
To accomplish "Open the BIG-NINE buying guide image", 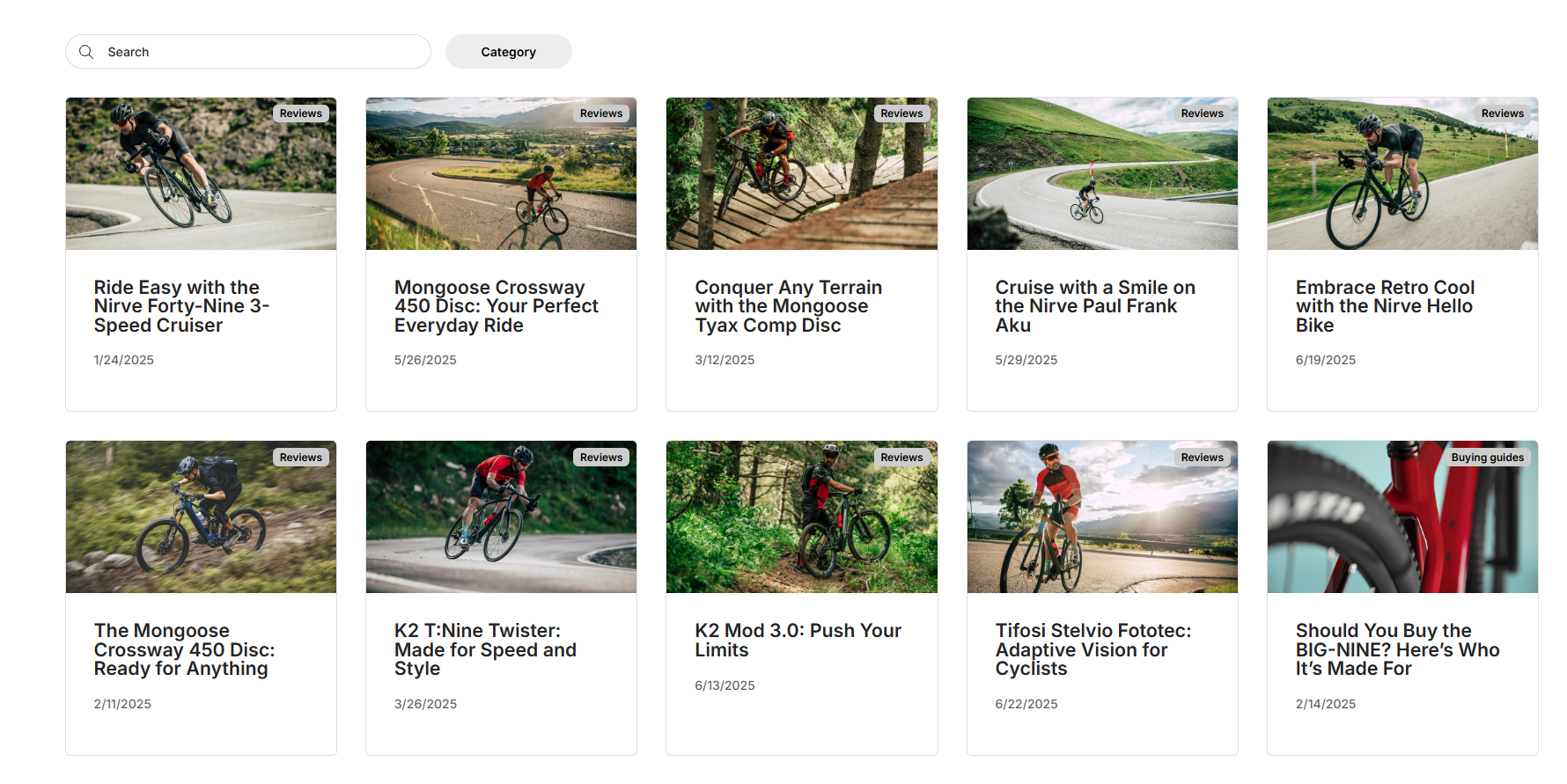I will pyautogui.click(x=1402, y=517).
